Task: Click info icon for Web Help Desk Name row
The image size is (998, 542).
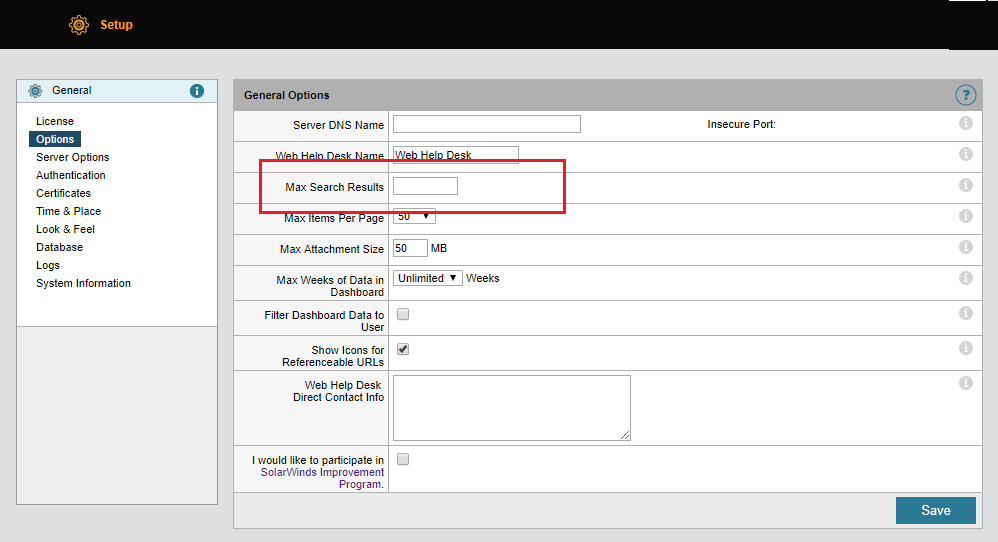Action: point(966,154)
